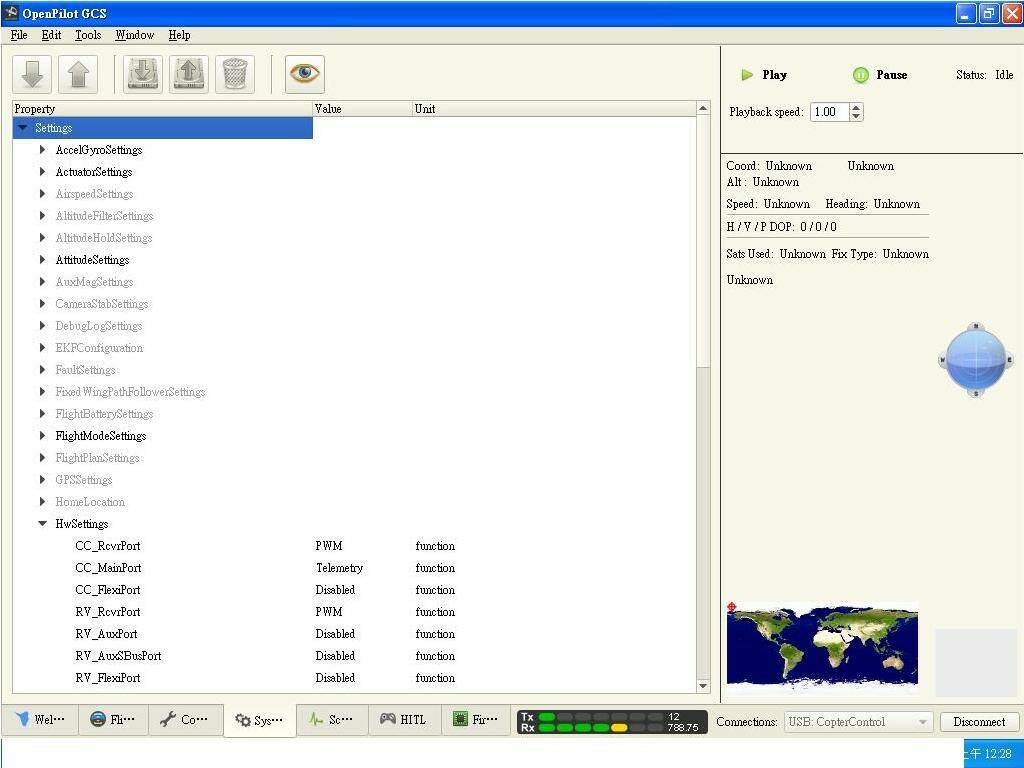Select the FlightBatterySettings tree item
Viewport: 1024px width, 768px height.
tap(104, 414)
